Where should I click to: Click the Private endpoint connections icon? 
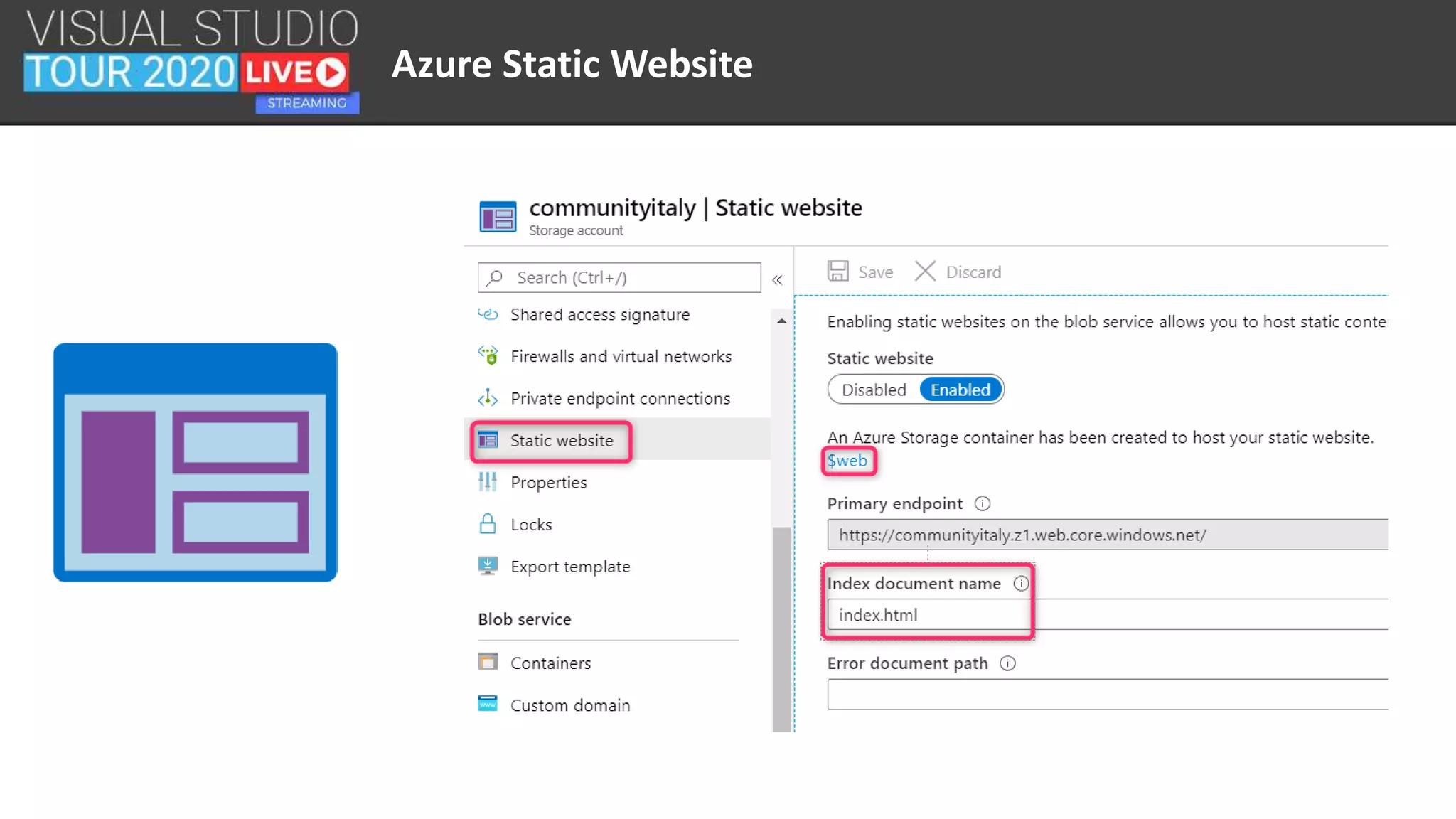tap(488, 397)
